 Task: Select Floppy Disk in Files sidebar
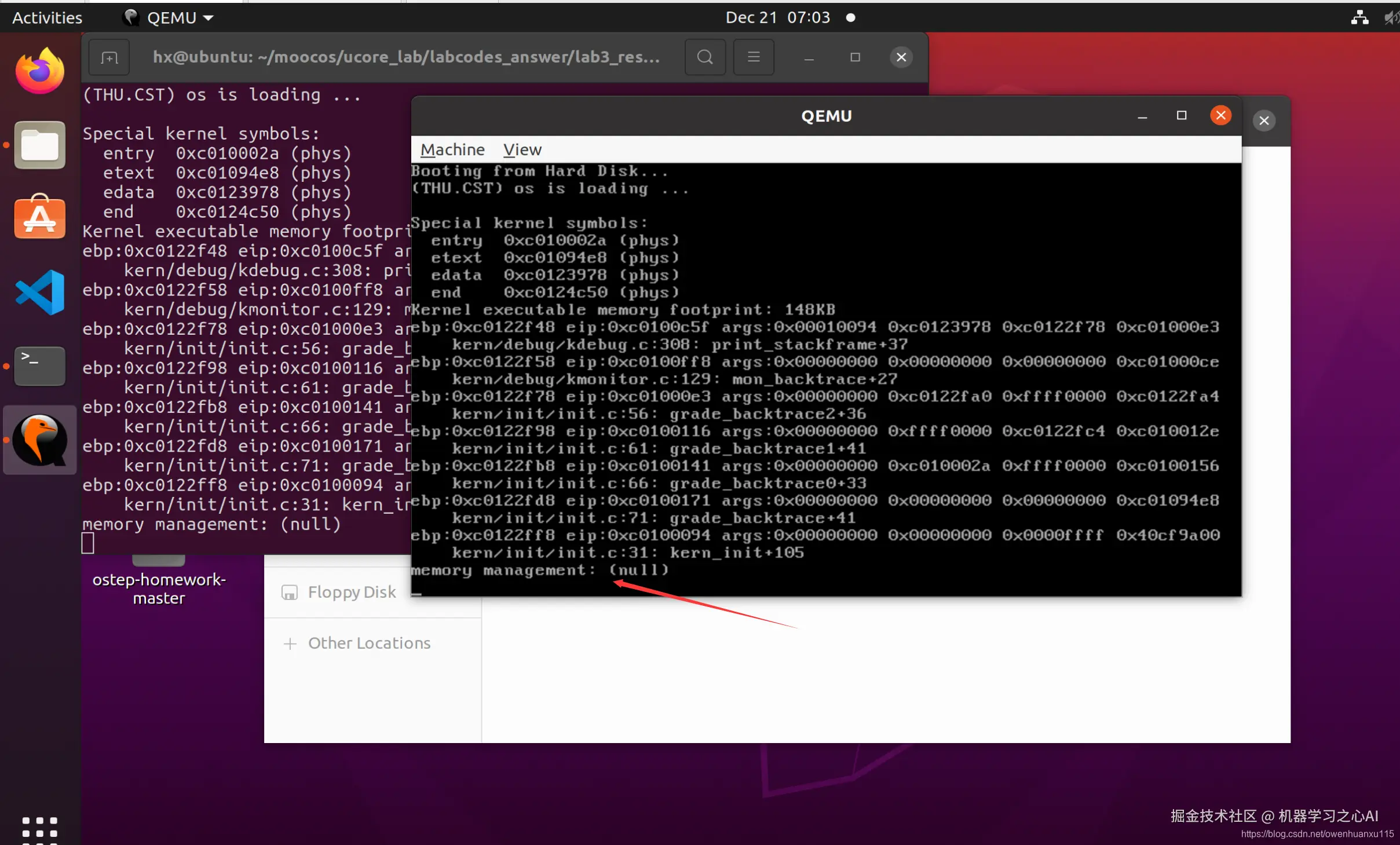[x=352, y=592]
